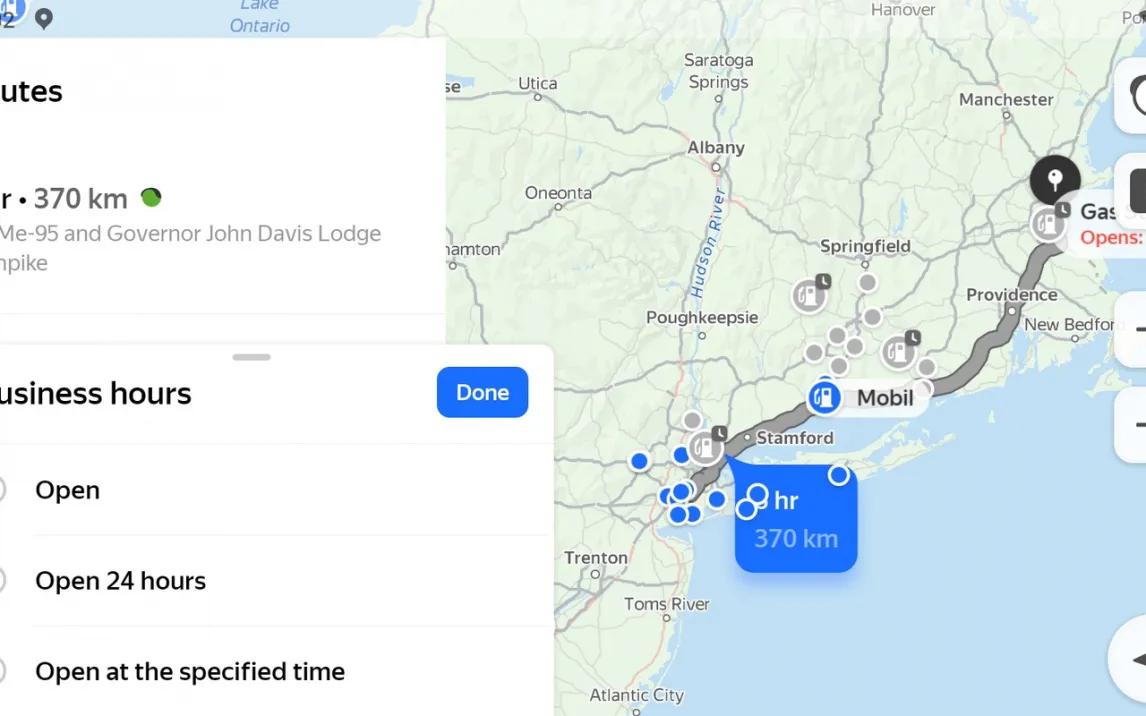This screenshot has width=1146, height=716.
Task: Choose the "Open 24 hours" option
Action: click(x=120, y=581)
